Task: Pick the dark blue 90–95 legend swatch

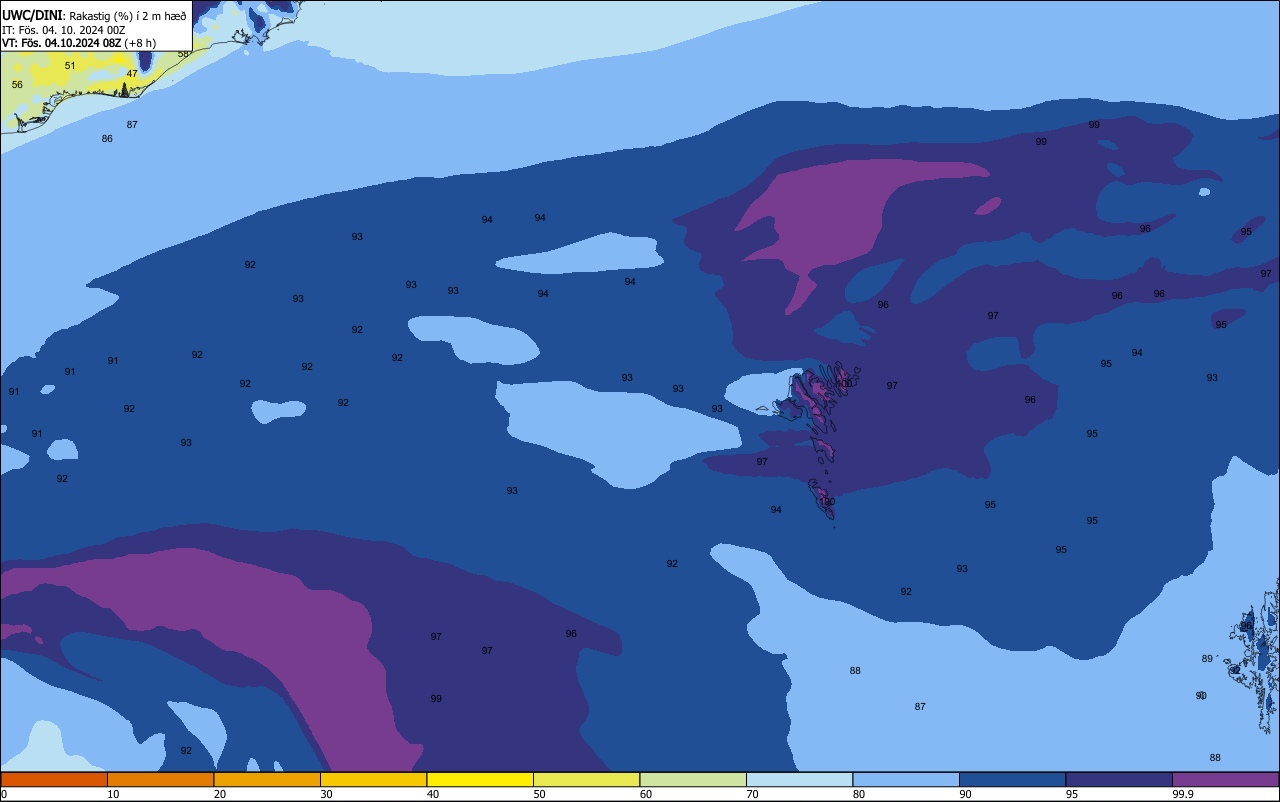Action: coord(1012,779)
